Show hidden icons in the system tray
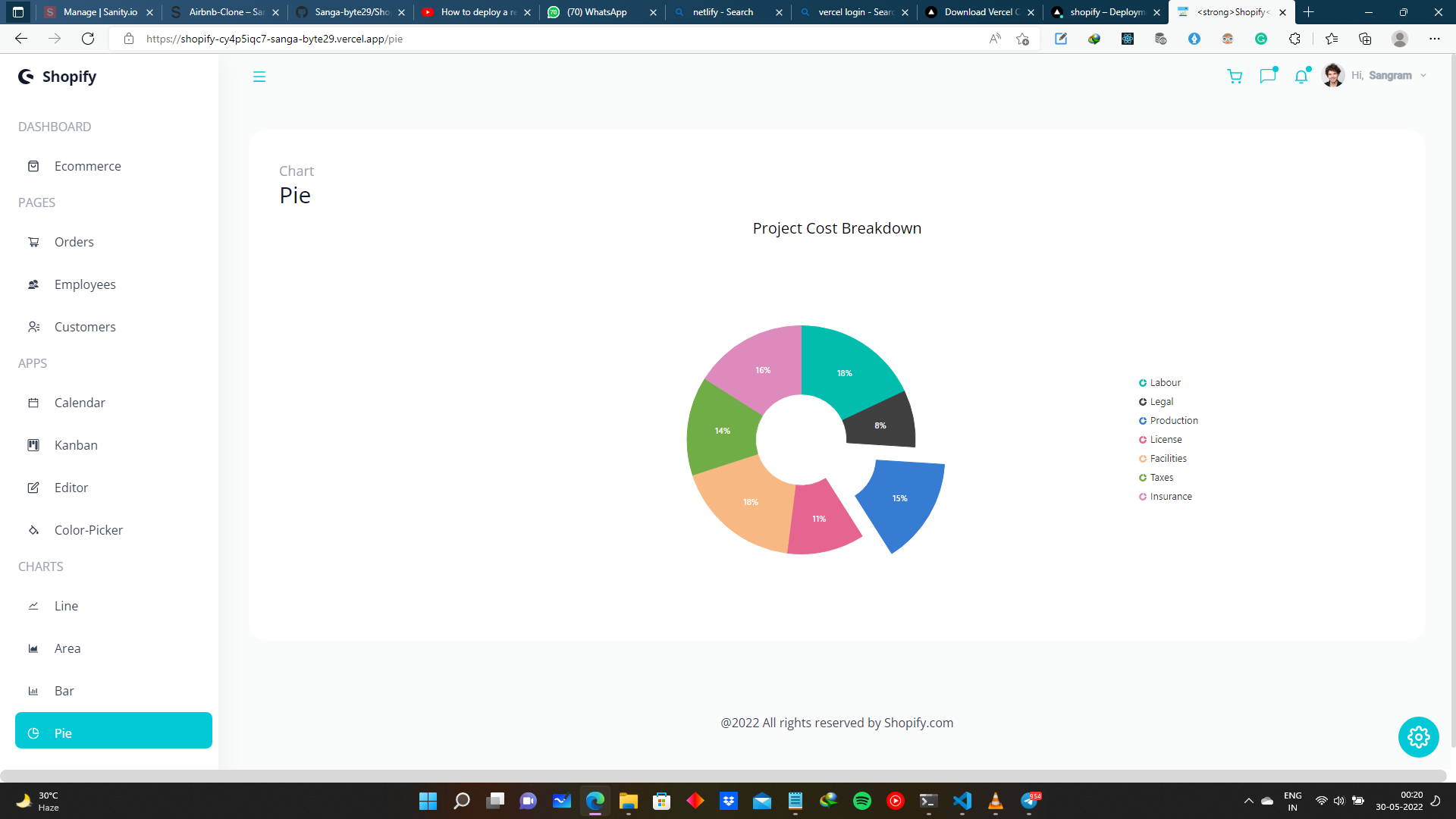The height and width of the screenshot is (819, 1456). (x=1249, y=801)
